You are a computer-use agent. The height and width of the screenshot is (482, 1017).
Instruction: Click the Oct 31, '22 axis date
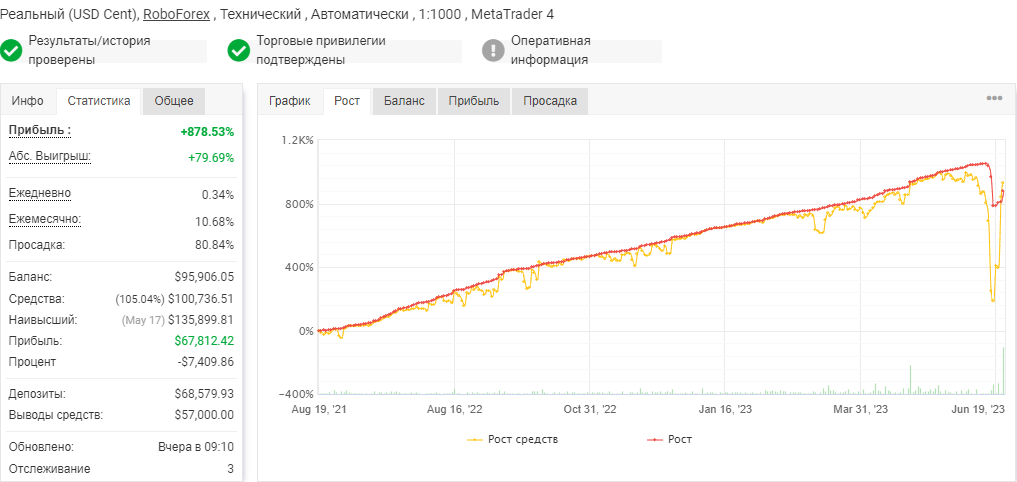click(590, 409)
